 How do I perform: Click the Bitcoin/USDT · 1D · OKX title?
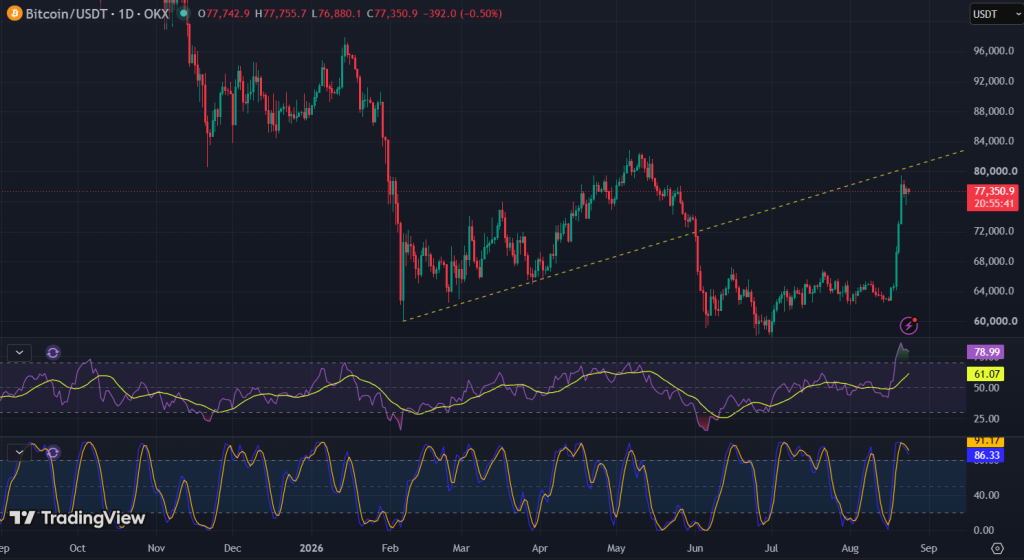(97, 13)
